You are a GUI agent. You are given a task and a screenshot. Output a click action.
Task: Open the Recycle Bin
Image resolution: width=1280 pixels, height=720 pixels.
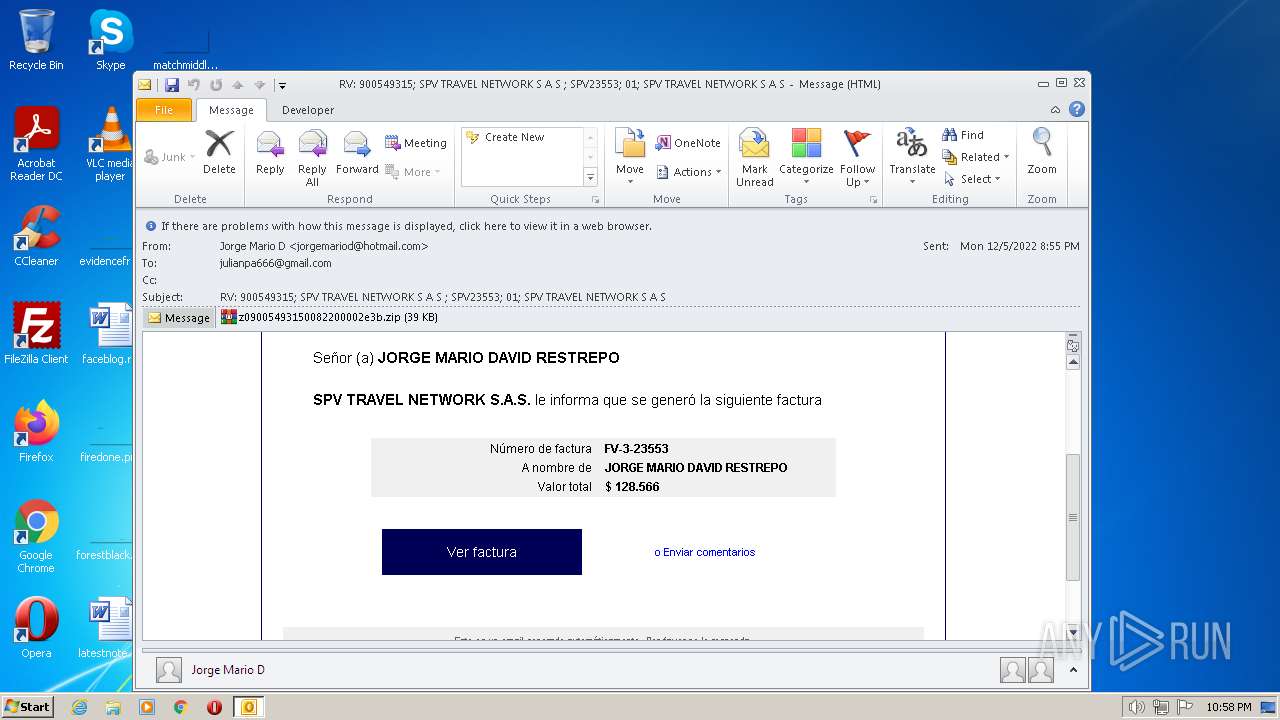pyautogui.click(x=36, y=40)
